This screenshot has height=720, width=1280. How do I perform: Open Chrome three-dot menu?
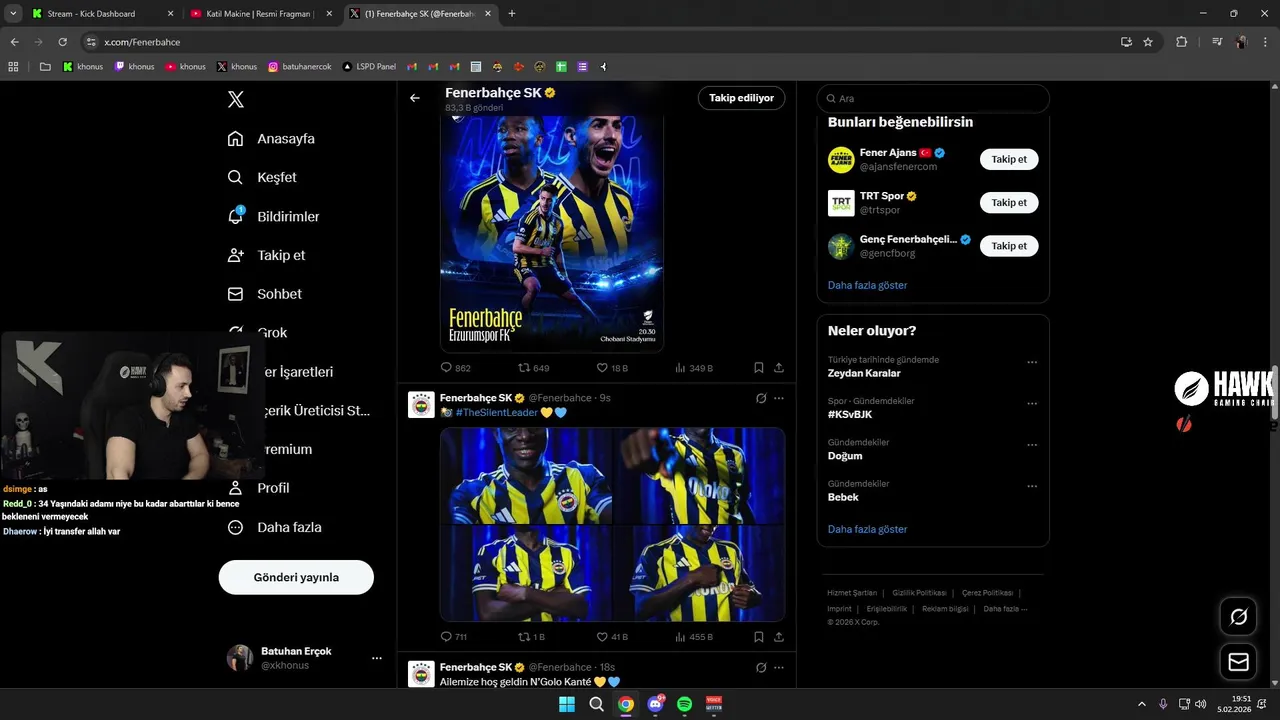pyautogui.click(x=1265, y=42)
